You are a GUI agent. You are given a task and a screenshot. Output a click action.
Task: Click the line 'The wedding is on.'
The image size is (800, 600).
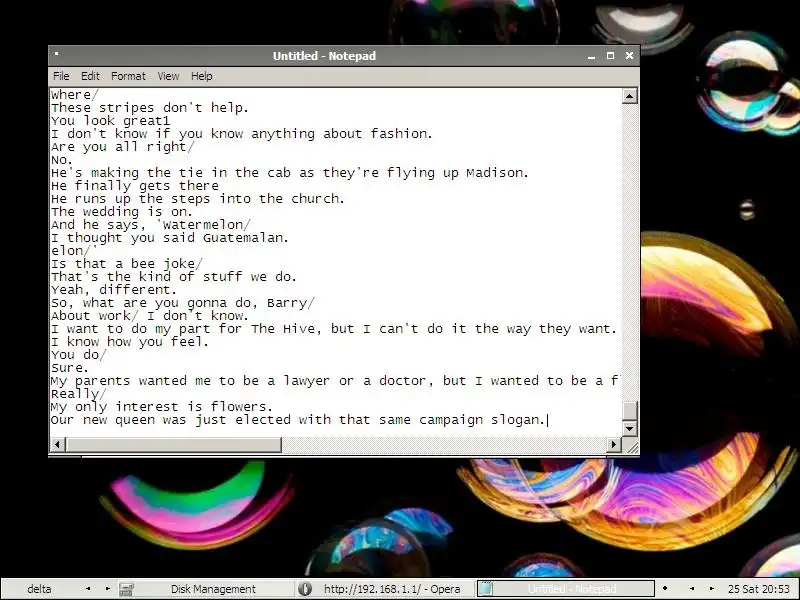pos(121,212)
